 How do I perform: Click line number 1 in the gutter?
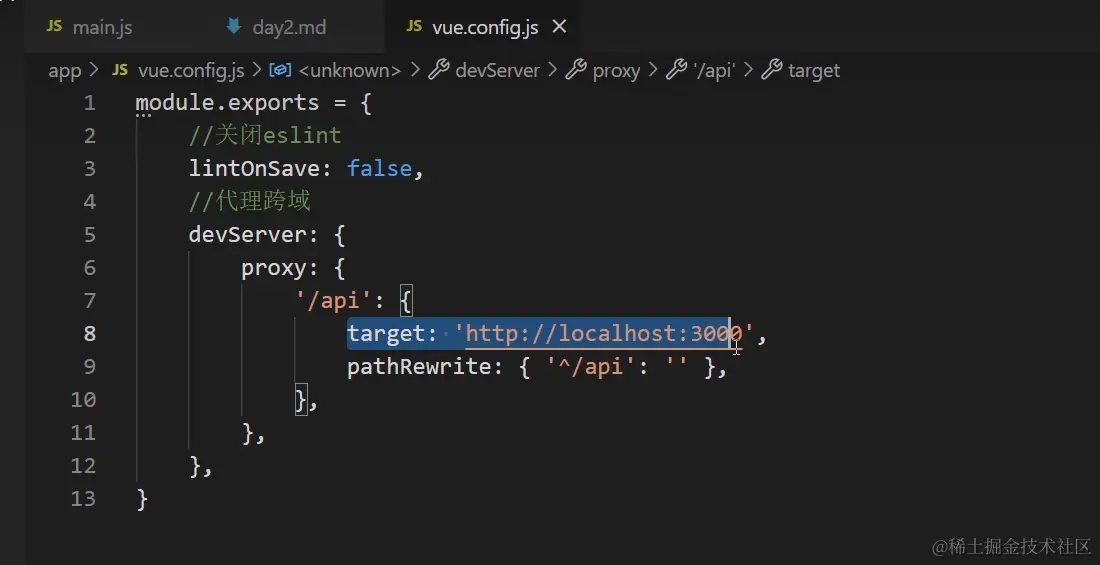89,103
